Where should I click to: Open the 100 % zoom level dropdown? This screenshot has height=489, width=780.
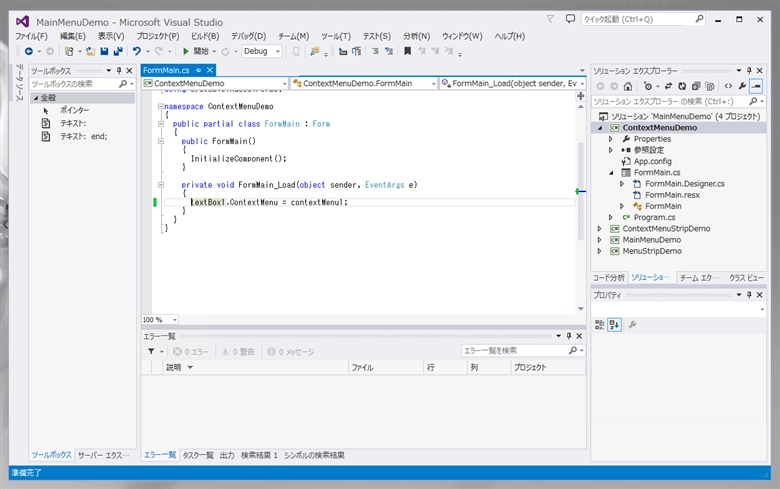point(175,320)
